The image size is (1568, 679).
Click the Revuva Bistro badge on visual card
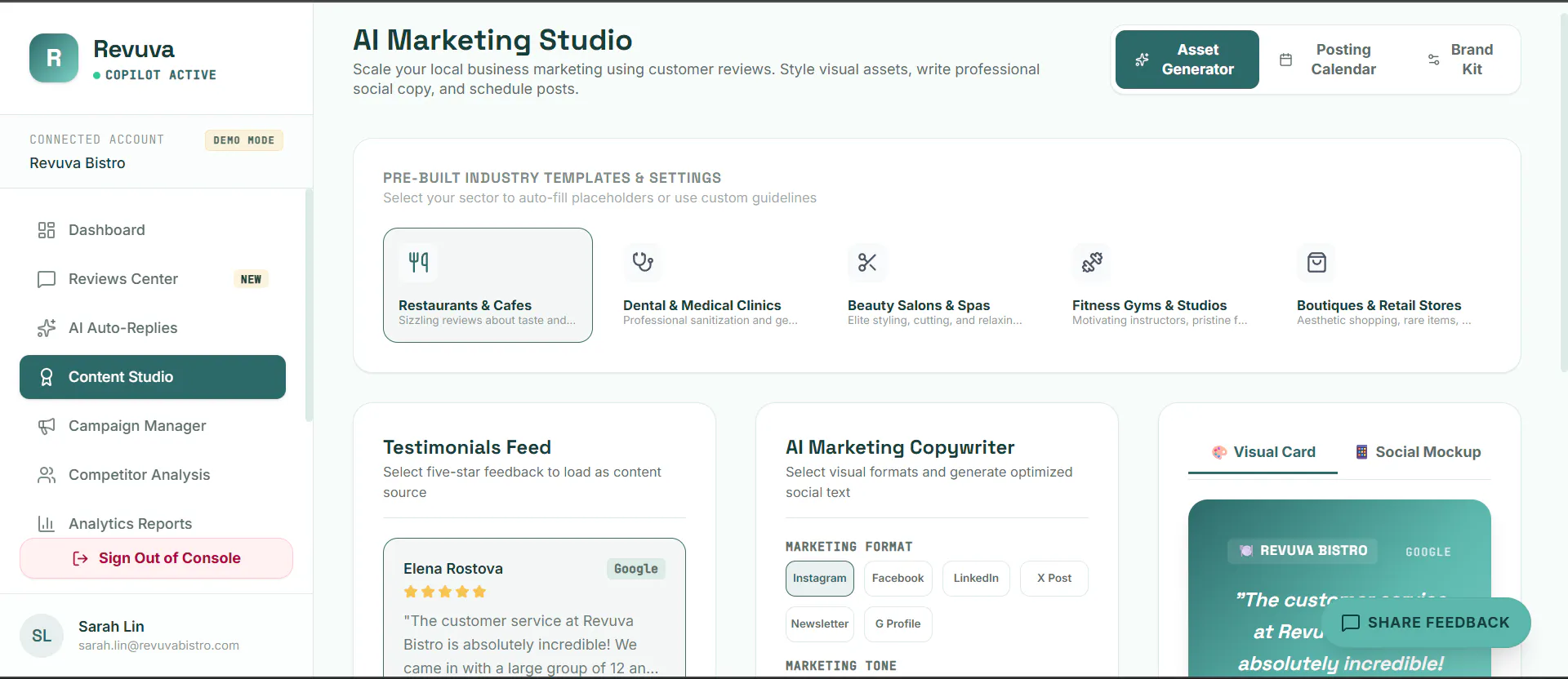click(x=1303, y=551)
